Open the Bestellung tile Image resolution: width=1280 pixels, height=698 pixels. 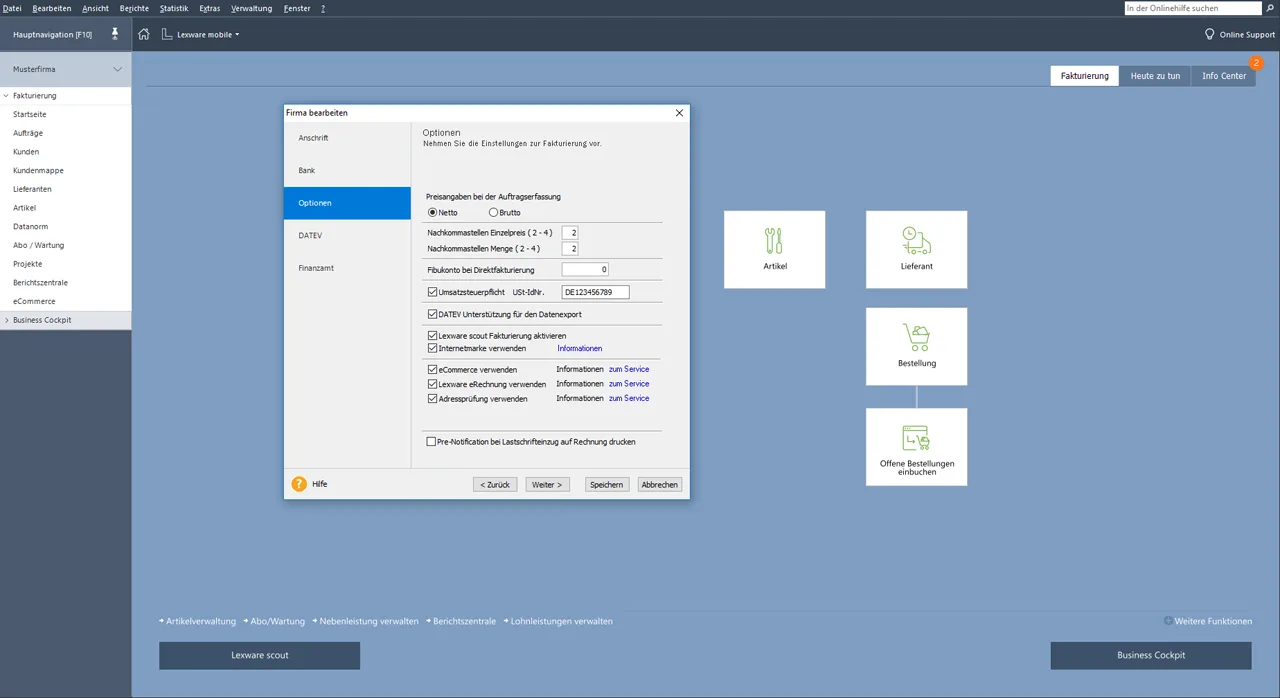(x=917, y=346)
